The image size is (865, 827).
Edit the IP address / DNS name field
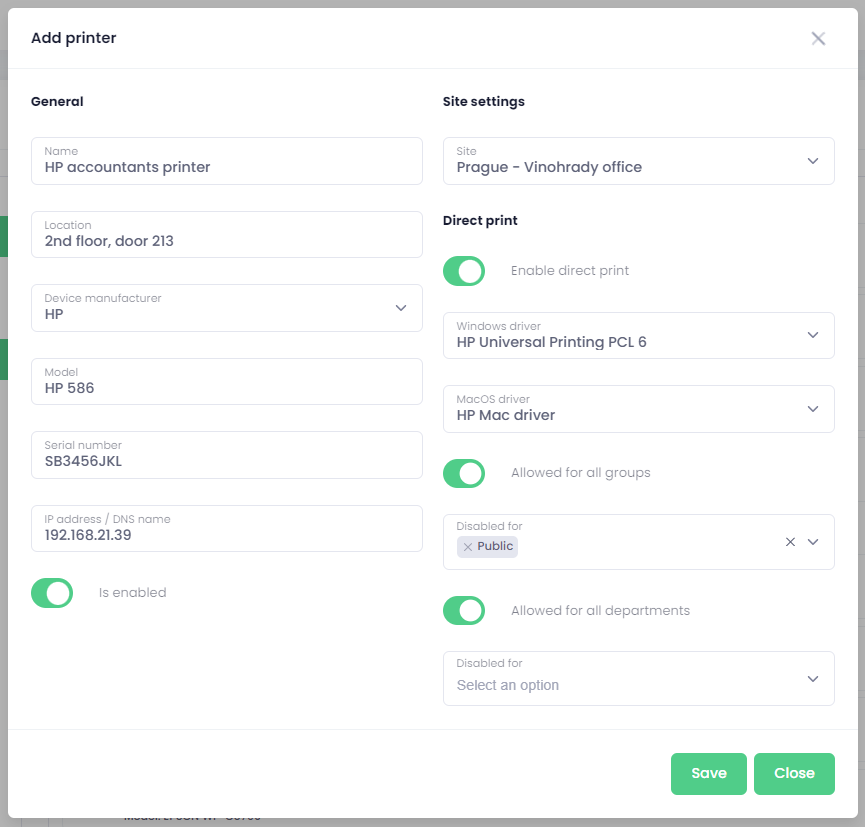click(x=227, y=529)
